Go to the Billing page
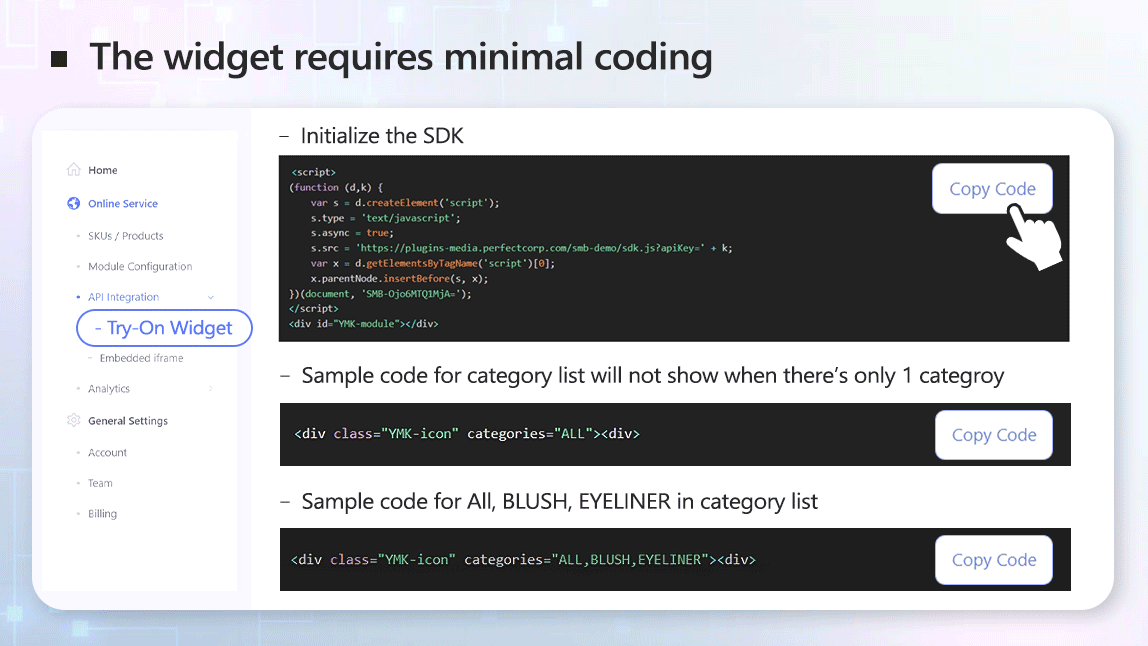Screen dimensions: 1148x646 tap(102, 514)
